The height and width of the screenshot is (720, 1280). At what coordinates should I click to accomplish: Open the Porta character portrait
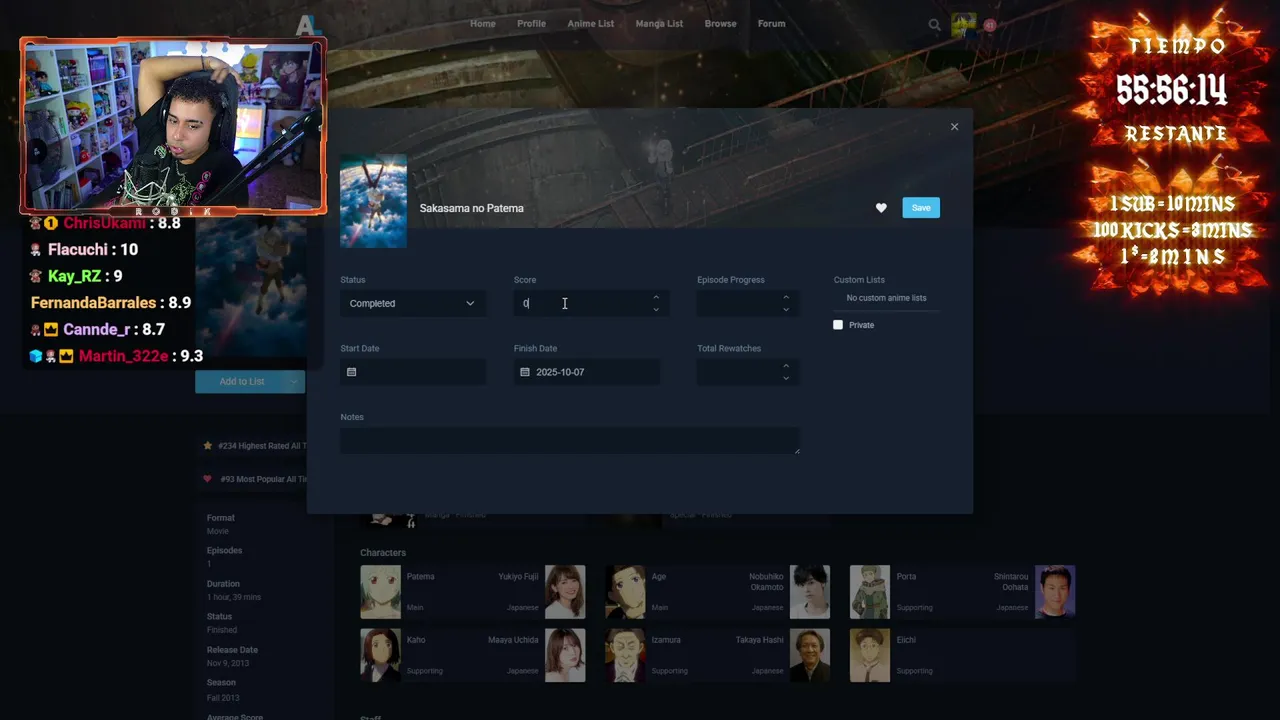click(x=870, y=591)
